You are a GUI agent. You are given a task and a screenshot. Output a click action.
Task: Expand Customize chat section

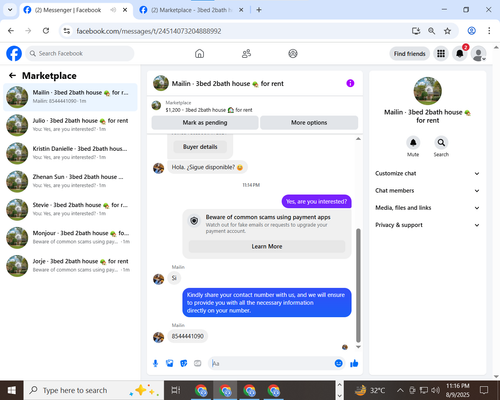click(427, 173)
